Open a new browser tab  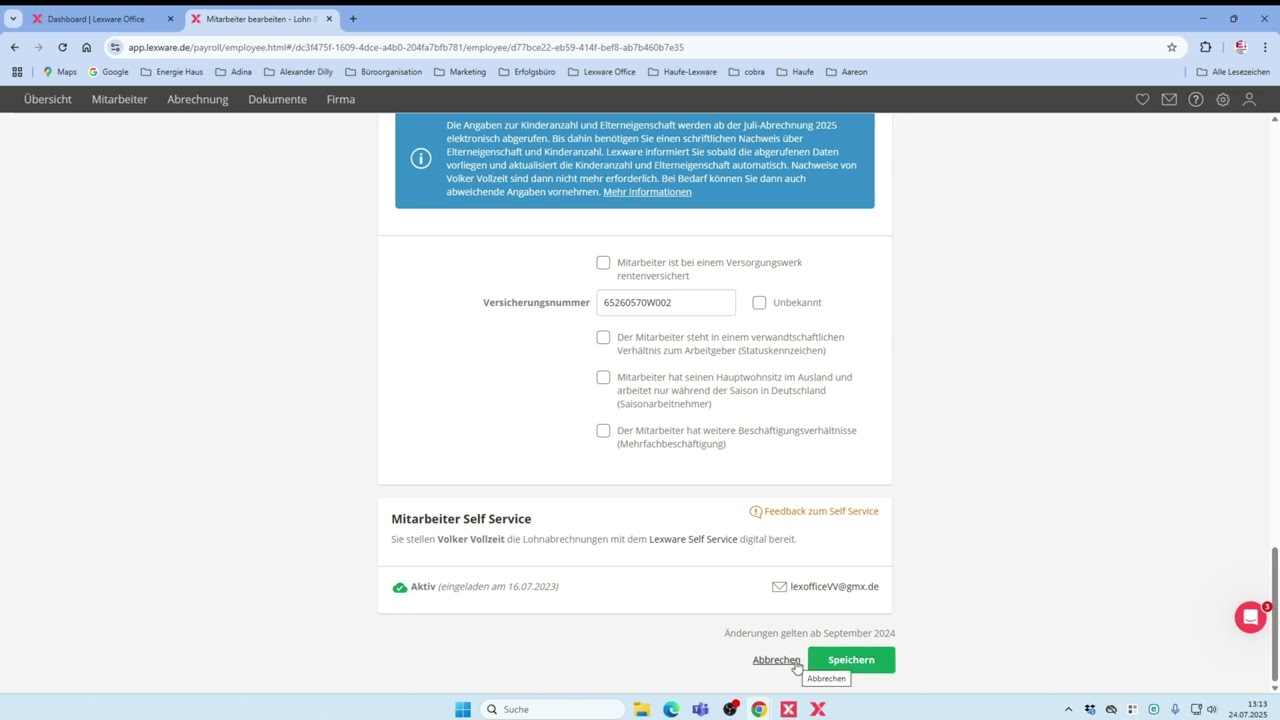[353, 19]
